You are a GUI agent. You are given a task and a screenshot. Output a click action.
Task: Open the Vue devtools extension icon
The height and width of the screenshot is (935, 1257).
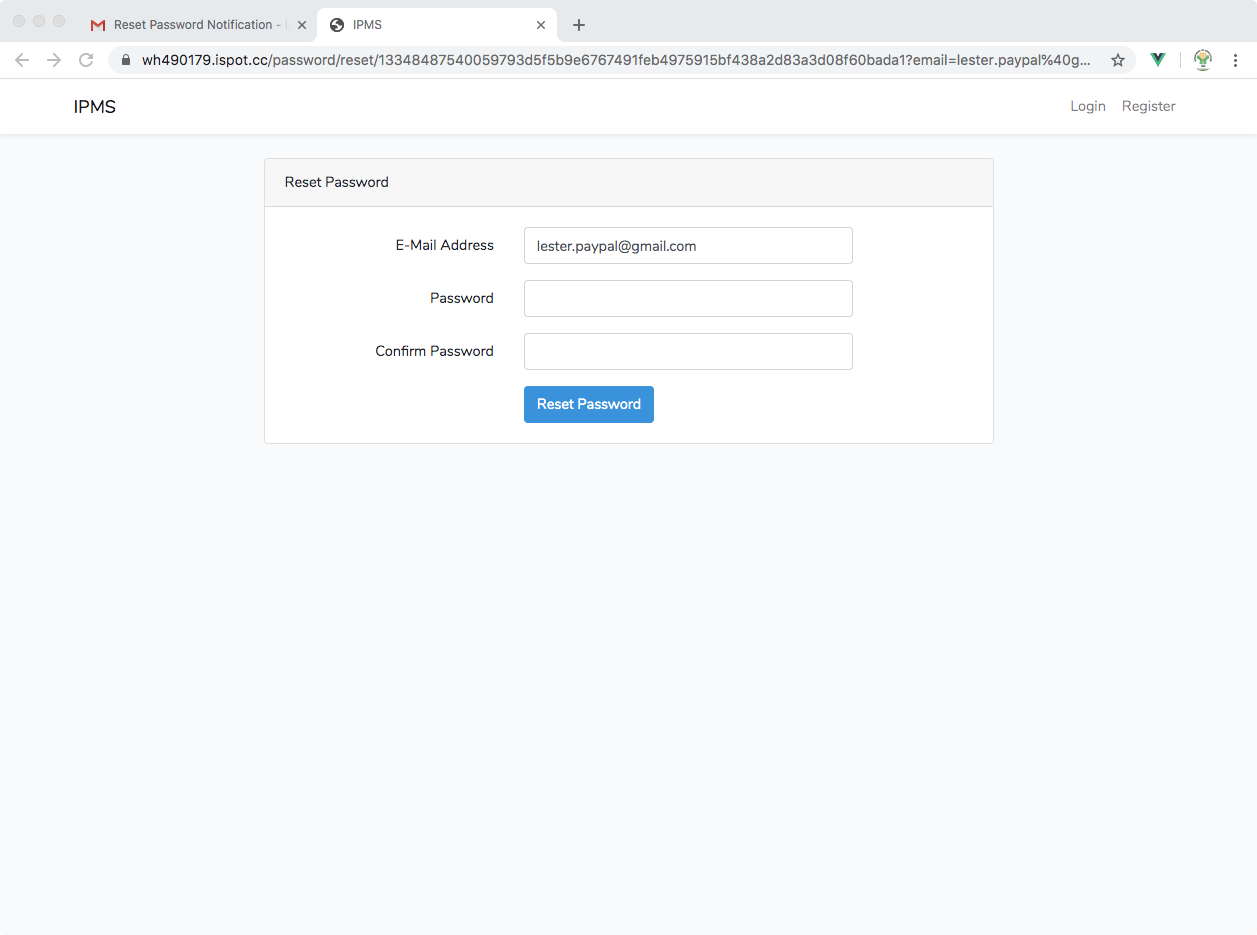(1158, 60)
